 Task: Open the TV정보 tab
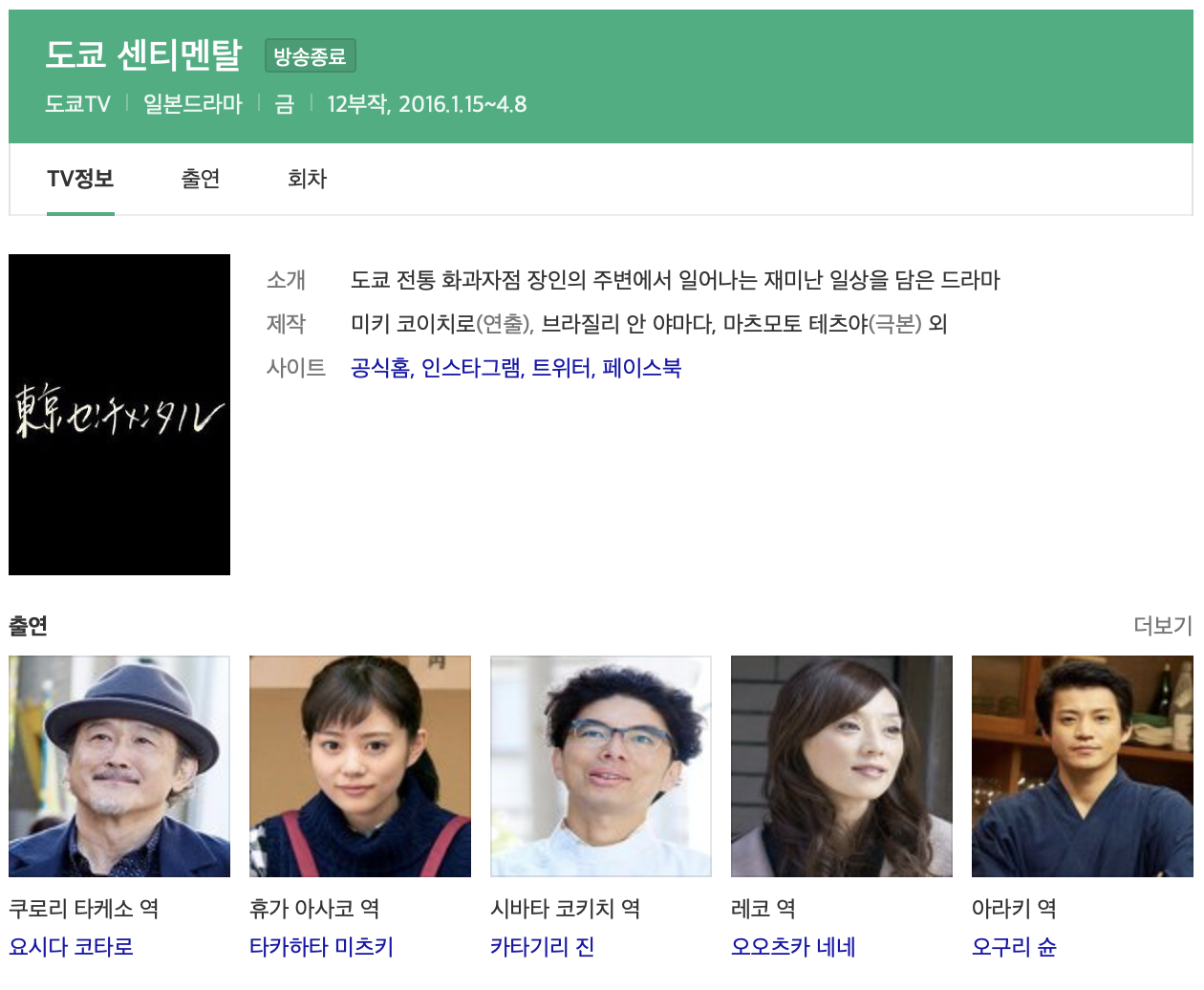pos(80,179)
